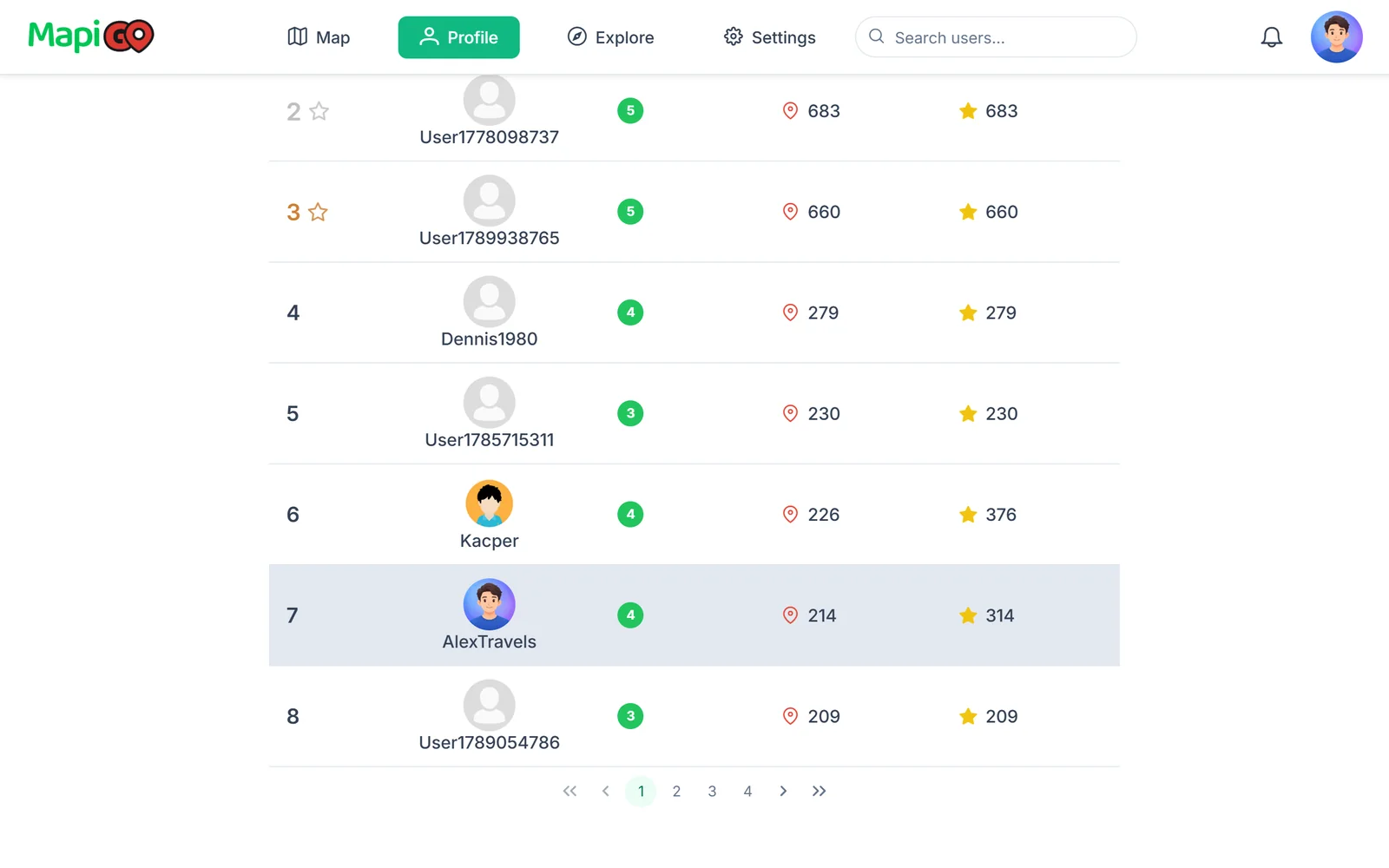Click the places count 214
The width and height of the screenshot is (1389, 868).
coord(822,615)
